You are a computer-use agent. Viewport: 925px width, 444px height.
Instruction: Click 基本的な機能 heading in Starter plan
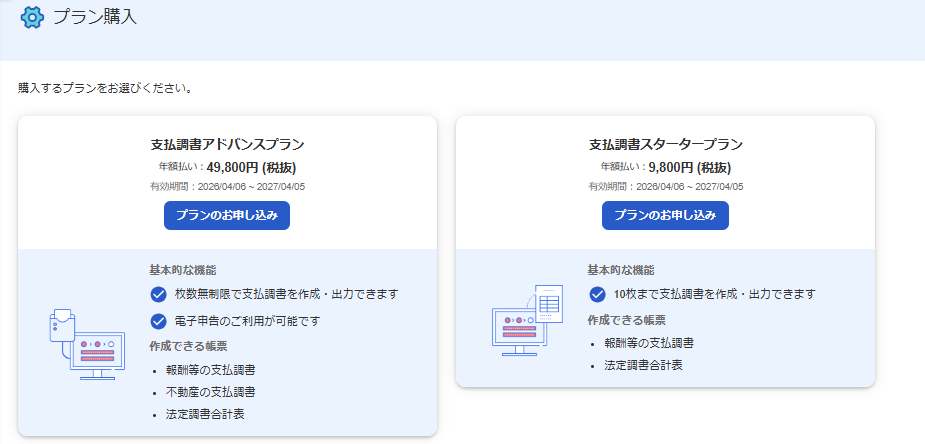point(621,270)
